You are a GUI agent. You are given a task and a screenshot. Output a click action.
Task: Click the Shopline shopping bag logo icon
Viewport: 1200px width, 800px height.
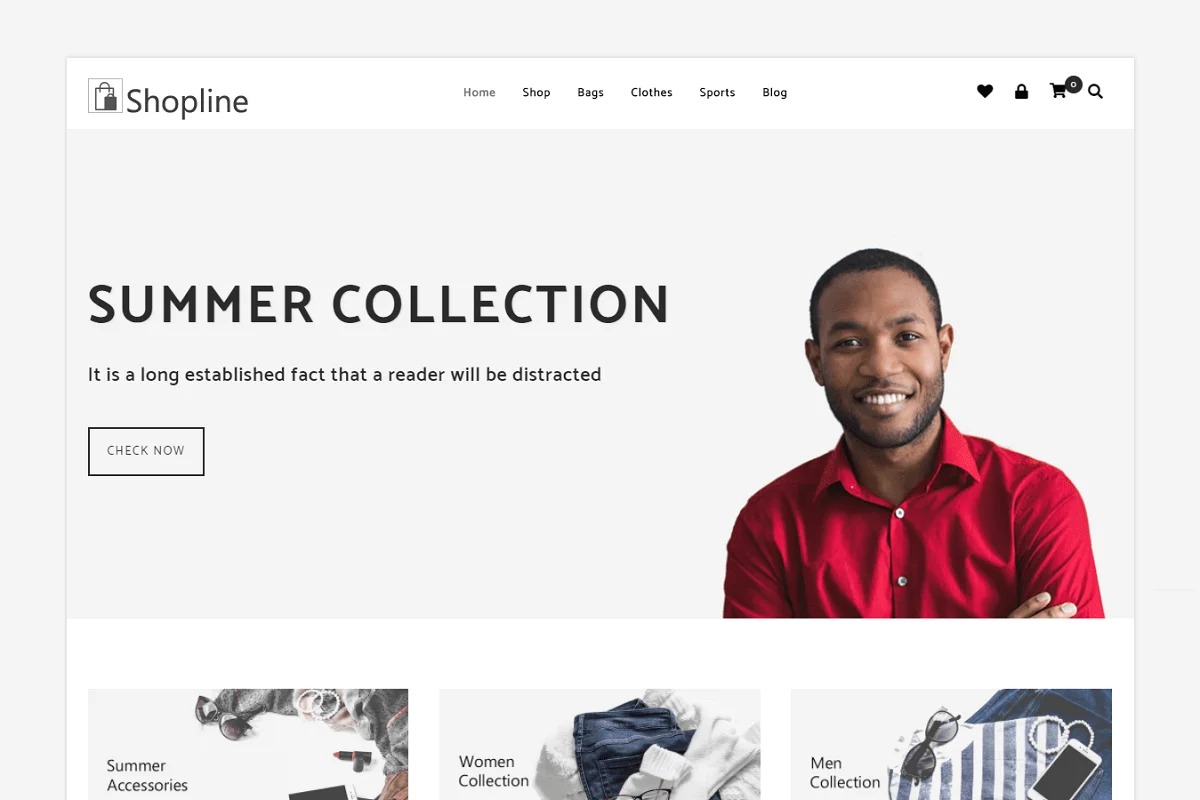(x=105, y=96)
